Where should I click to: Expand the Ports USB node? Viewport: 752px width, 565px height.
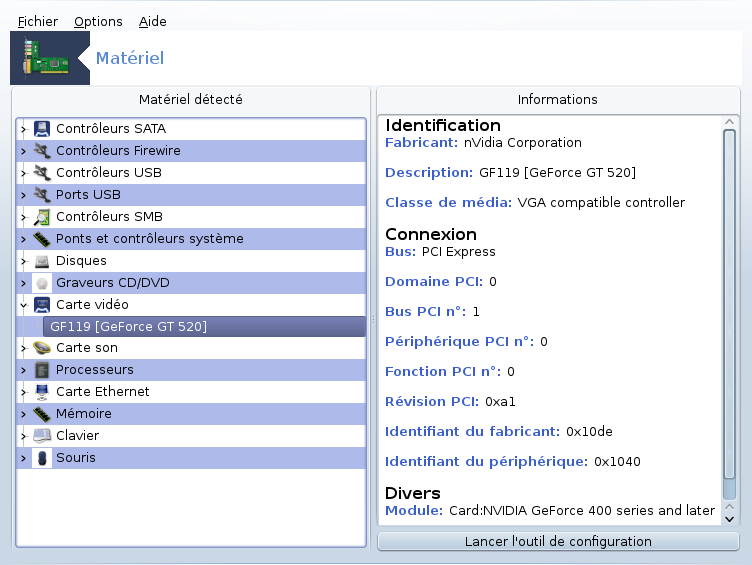click(24, 195)
